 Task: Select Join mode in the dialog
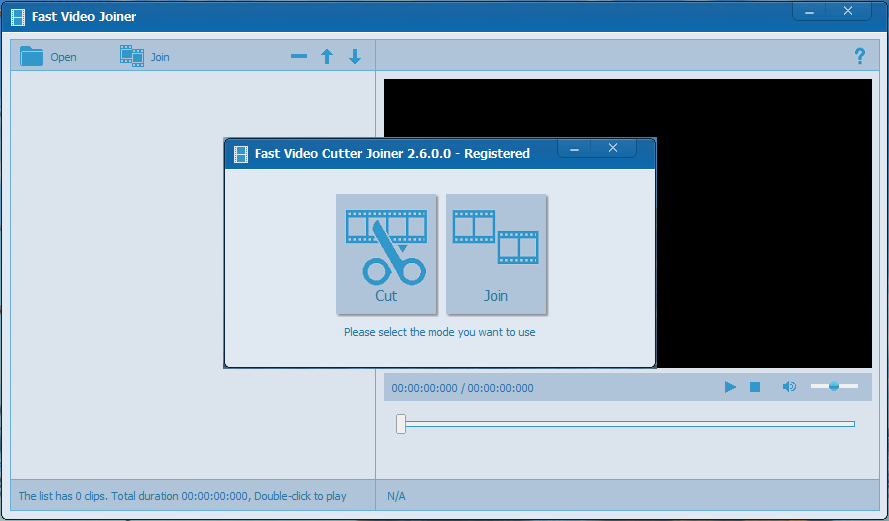496,254
